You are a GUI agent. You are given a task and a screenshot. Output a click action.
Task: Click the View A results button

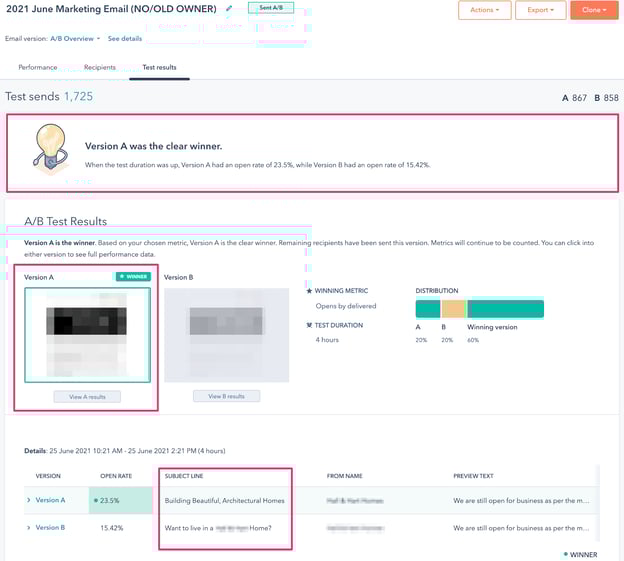click(87, 396)
